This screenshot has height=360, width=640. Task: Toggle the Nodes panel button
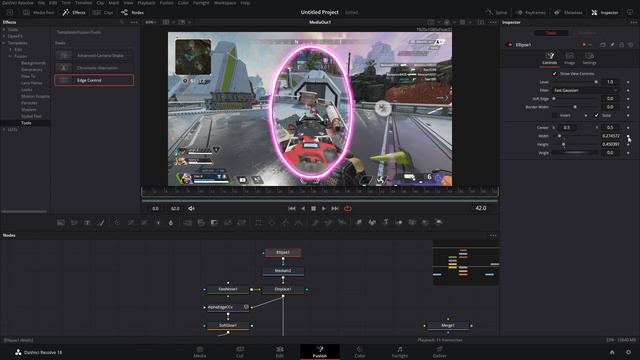133,13
